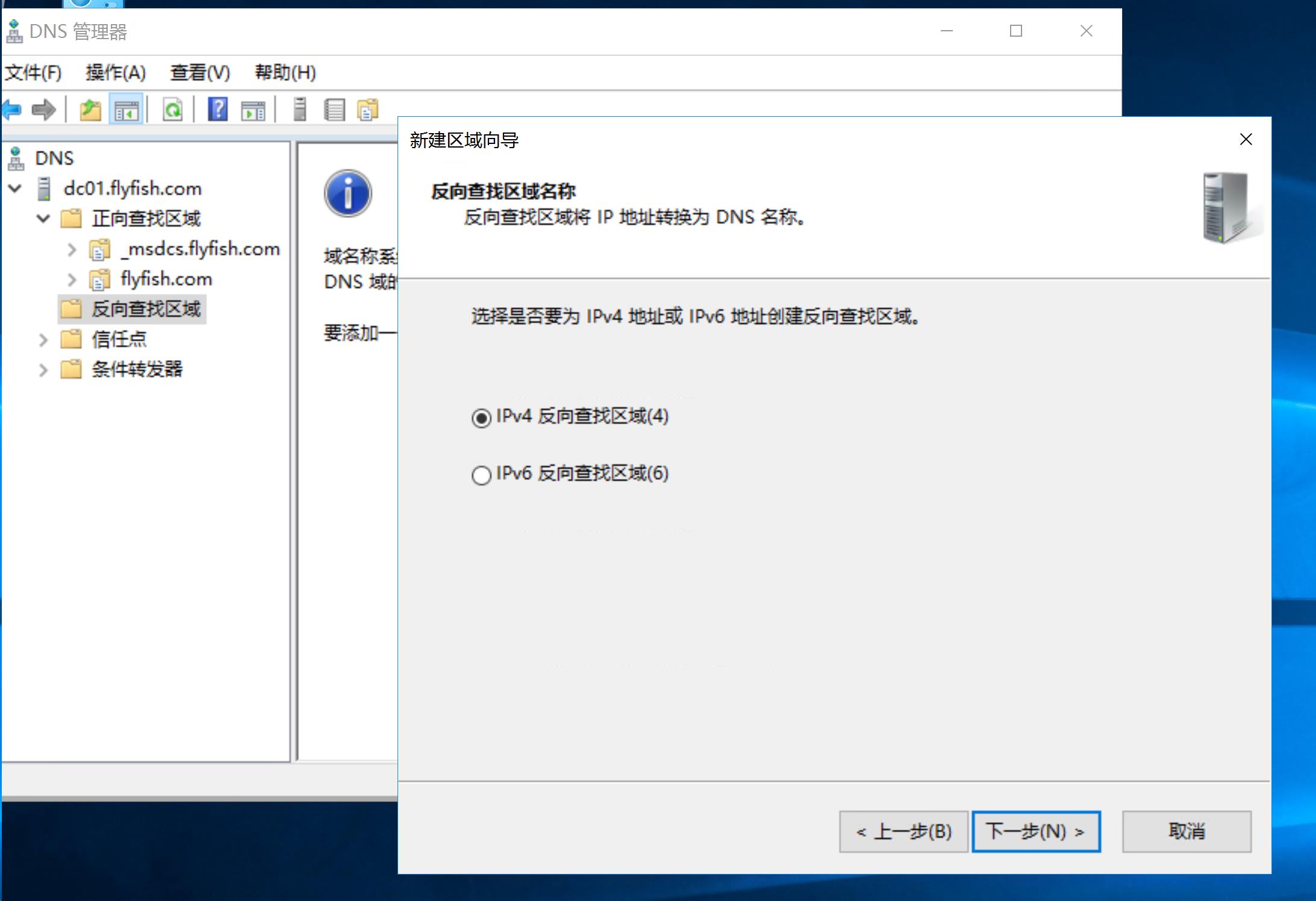Expand the flyfish.com zone node
Viewport: 1316px width, 901px height.
tap(72, 279)
